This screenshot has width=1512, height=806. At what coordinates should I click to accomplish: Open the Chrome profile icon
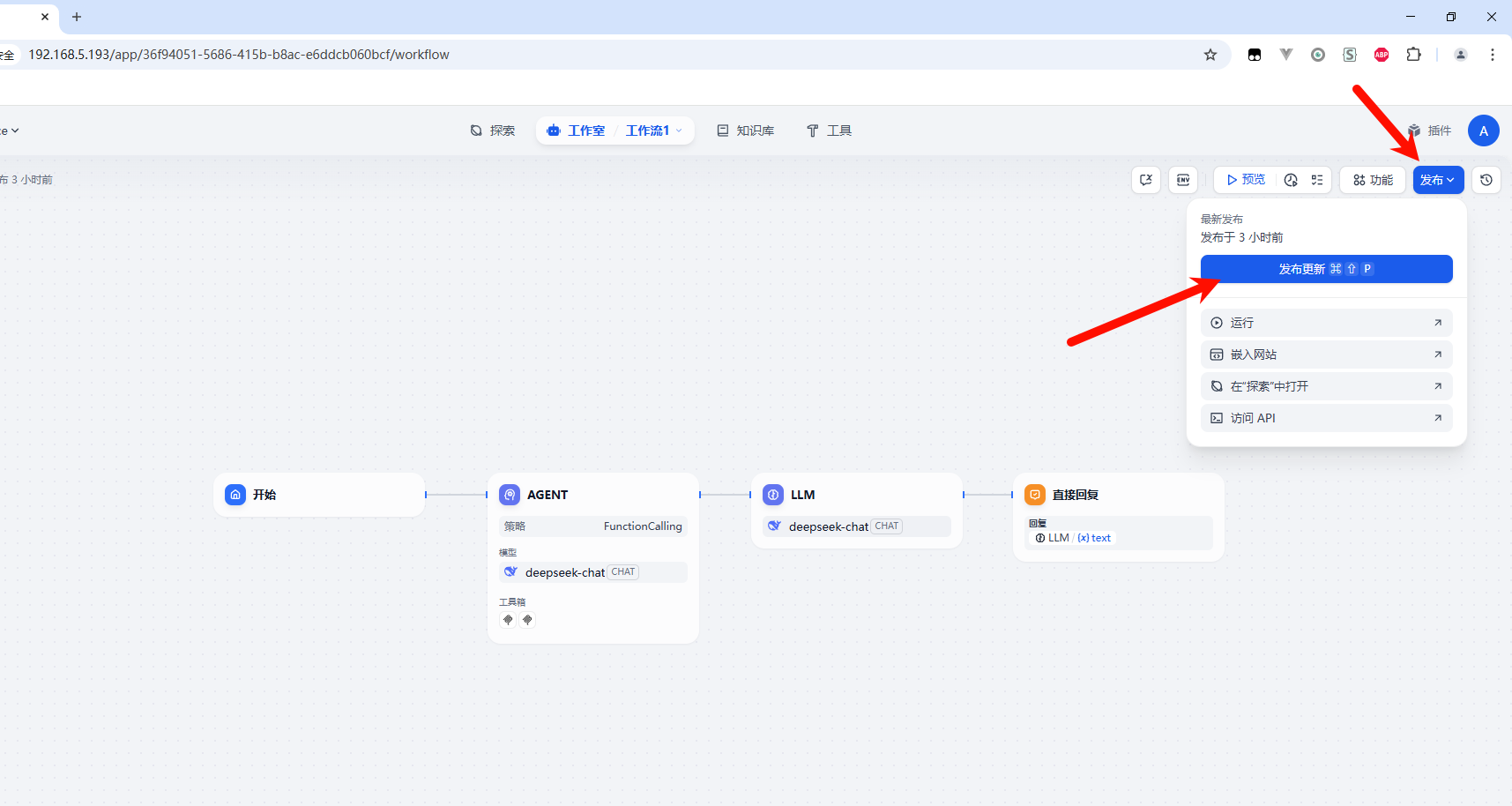(x=1461, y=55)
